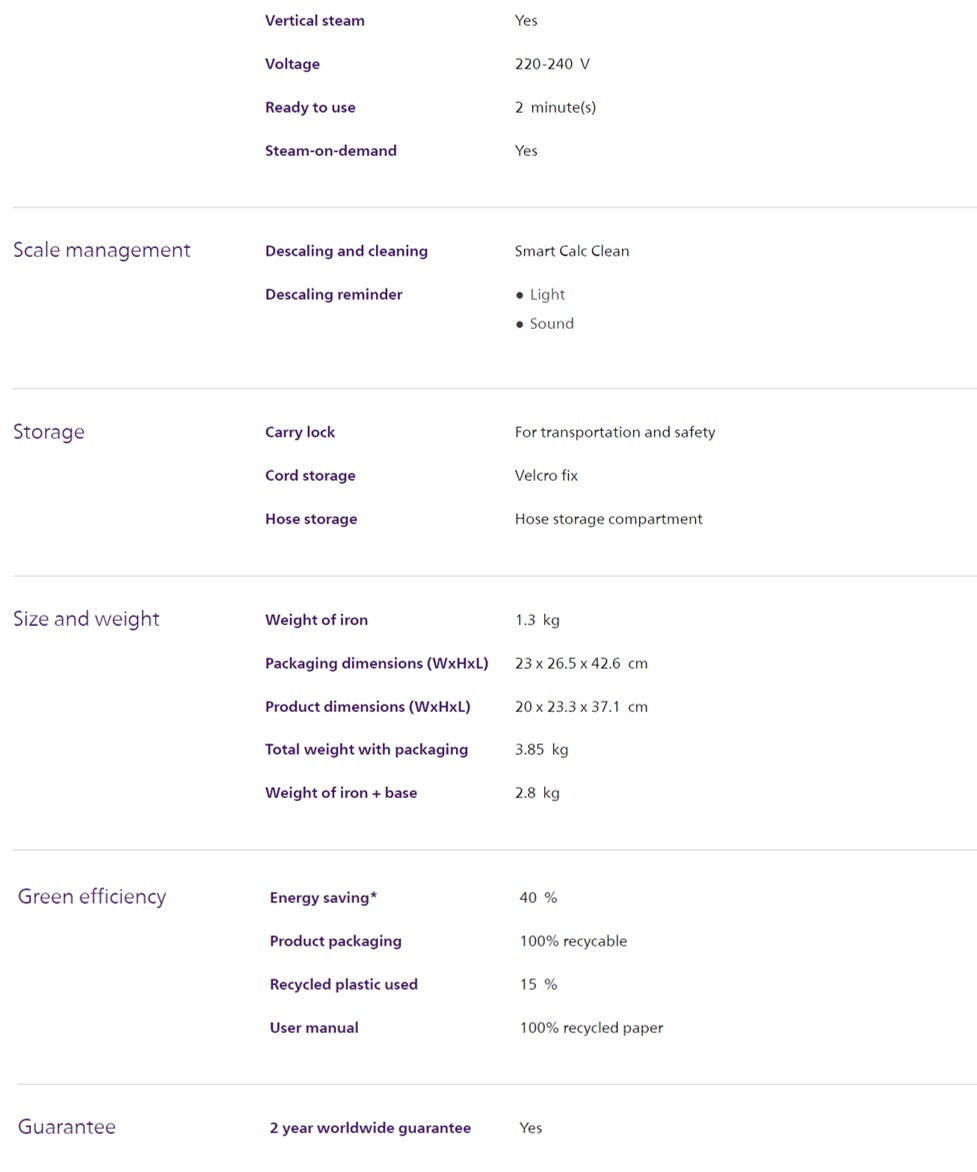Click the 2 year worldwide guarantee label

(x=370, y=1128)
